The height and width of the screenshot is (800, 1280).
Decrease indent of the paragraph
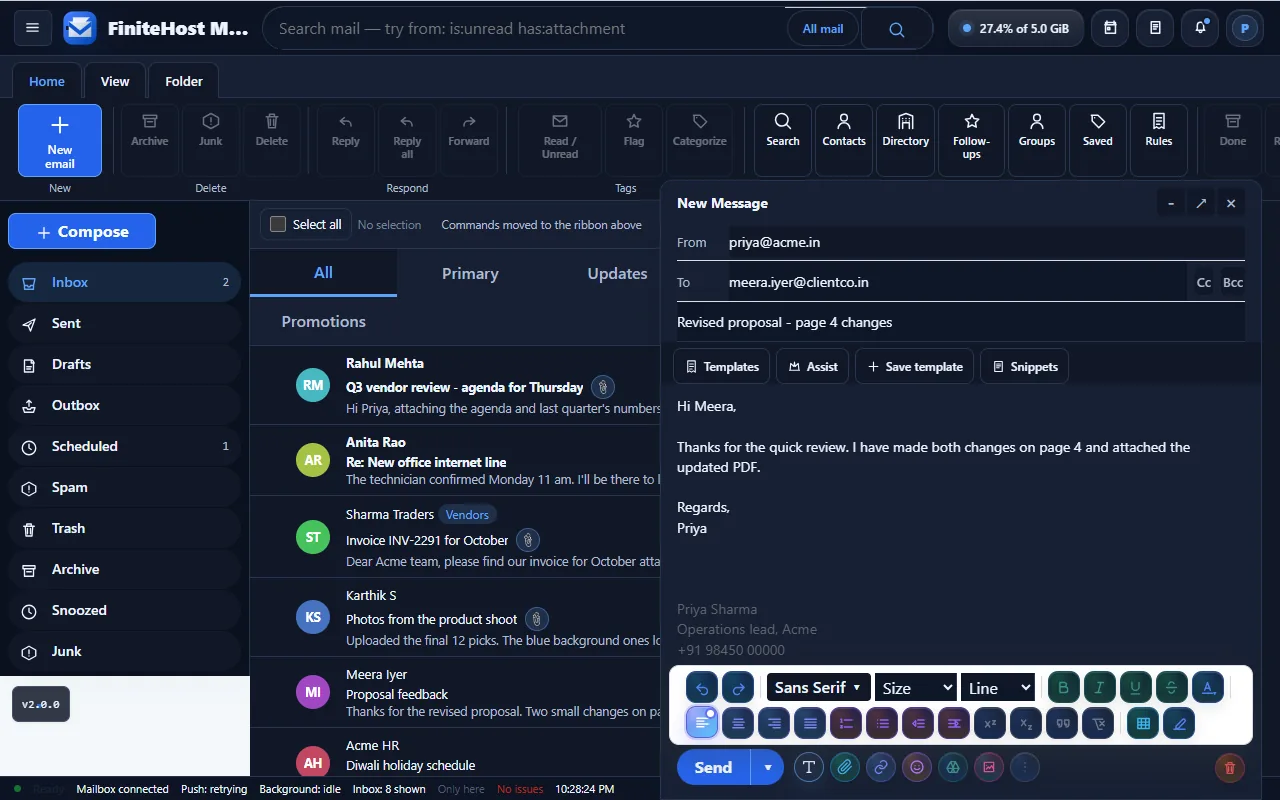click(918, 723)
